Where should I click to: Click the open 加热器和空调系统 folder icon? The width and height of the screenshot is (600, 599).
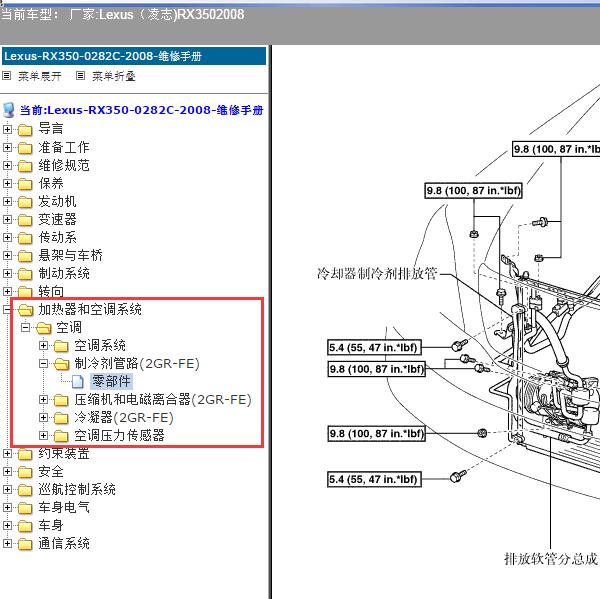[x=25, y=310]
